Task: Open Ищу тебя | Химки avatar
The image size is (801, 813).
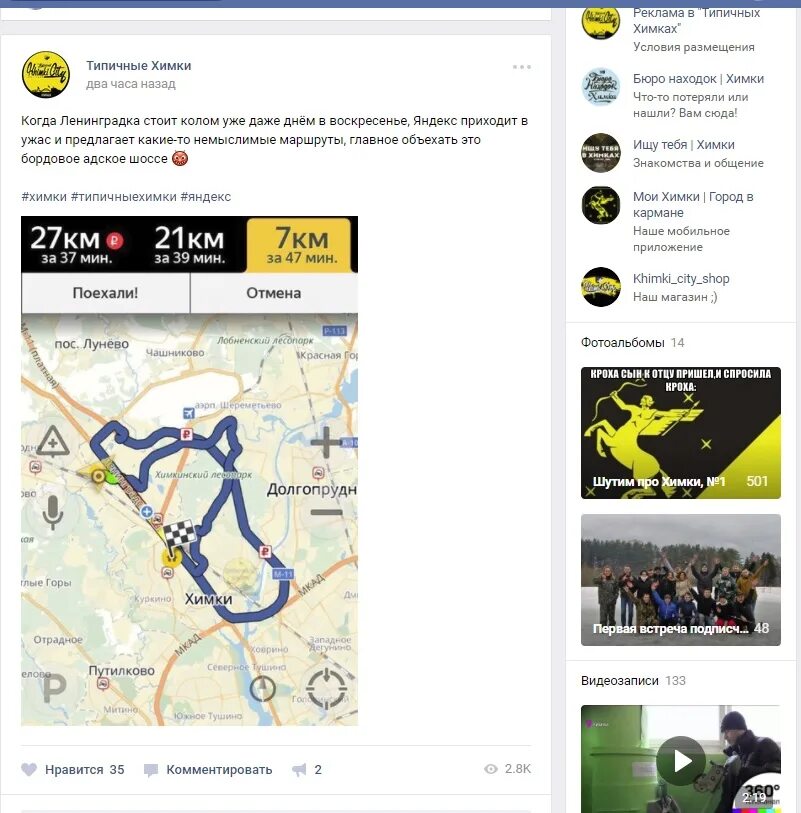Action: click(x=601, y=153)
